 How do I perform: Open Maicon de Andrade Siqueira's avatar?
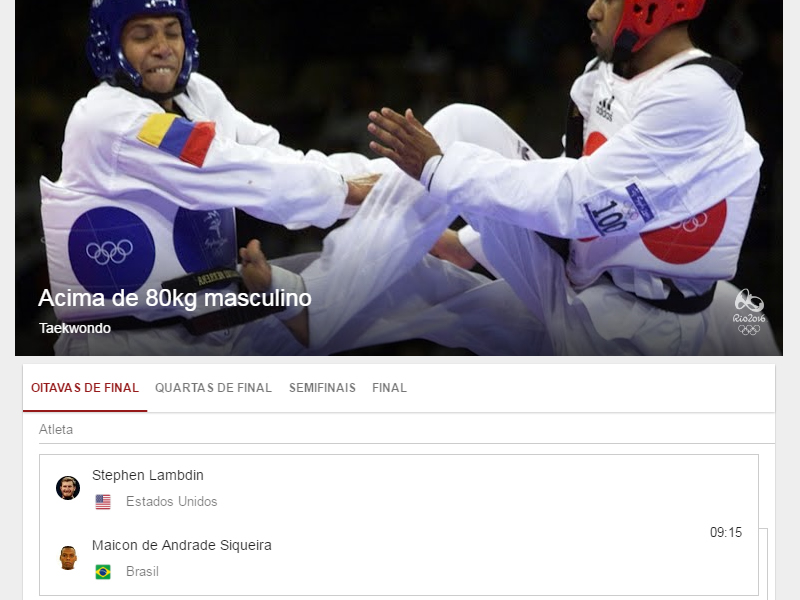pos(68,558)
